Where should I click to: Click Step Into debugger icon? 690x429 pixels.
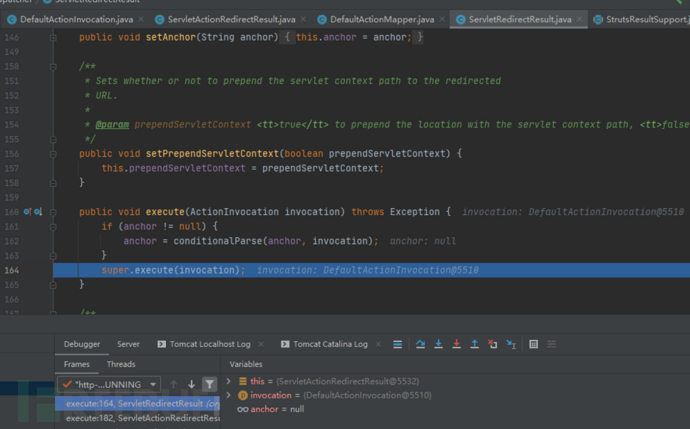click(438, 344)
